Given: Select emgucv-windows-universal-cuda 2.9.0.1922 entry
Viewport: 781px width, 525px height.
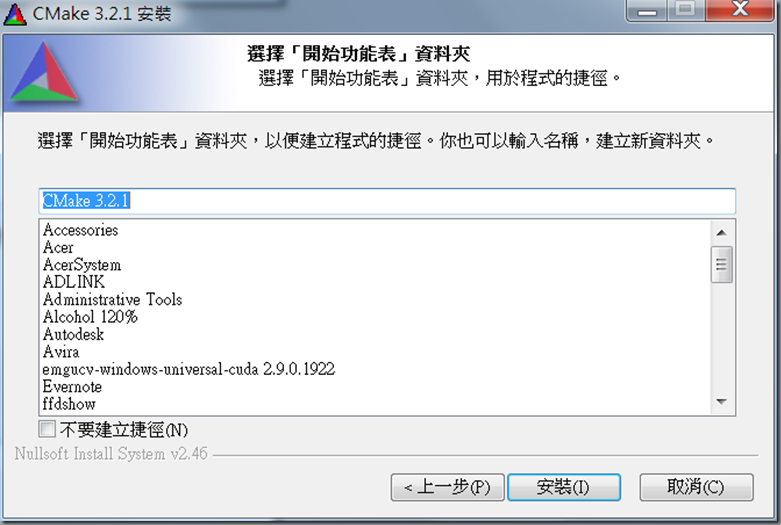Looking at the screenshot, I should pos(189,370).
